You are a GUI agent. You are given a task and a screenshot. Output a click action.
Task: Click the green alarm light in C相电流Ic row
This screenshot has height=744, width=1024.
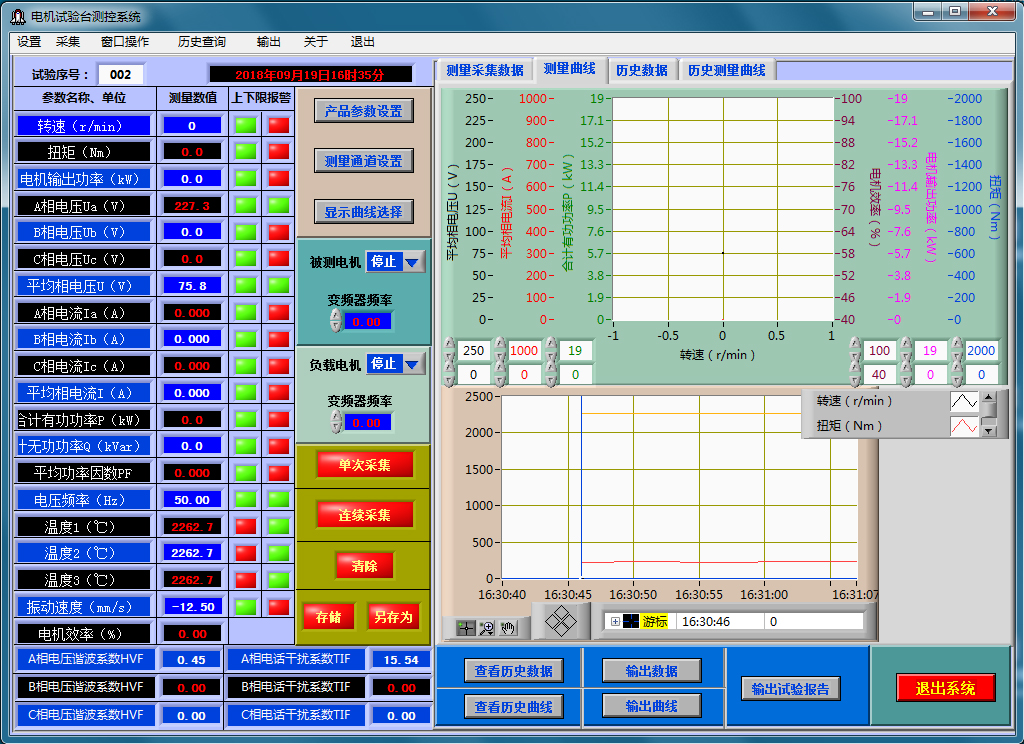(246, 366)
